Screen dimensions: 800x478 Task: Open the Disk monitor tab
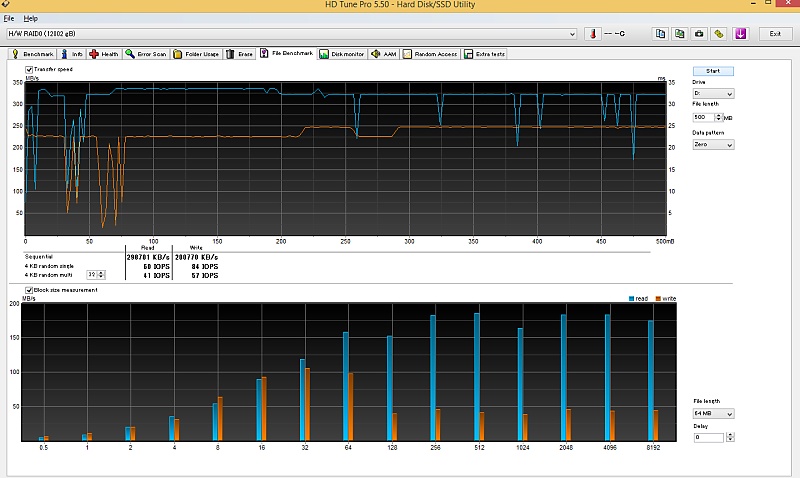pyautogui.click(x=342, y=54)
